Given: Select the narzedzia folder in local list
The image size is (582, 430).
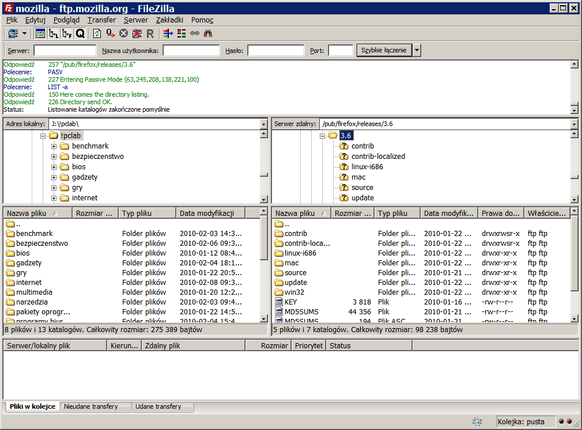Looking at the screenshot, I should [x=32, y=302].
